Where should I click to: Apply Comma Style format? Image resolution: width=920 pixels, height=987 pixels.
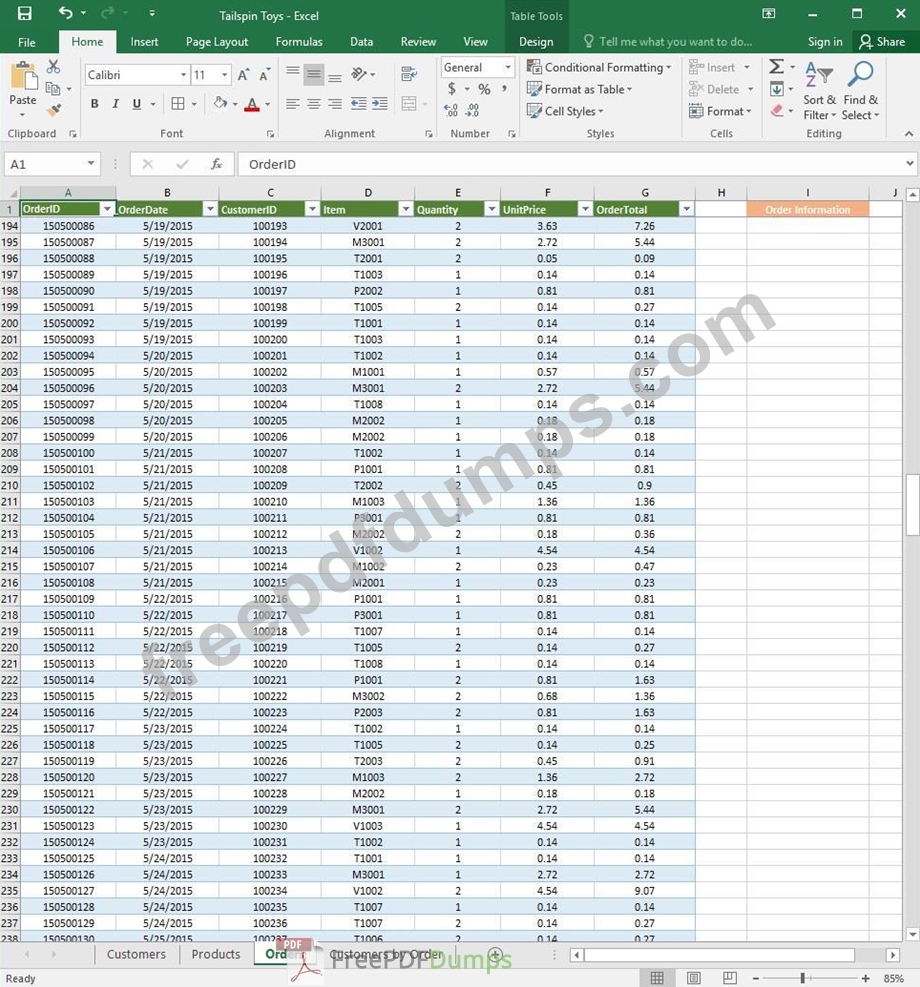[504, 89]
